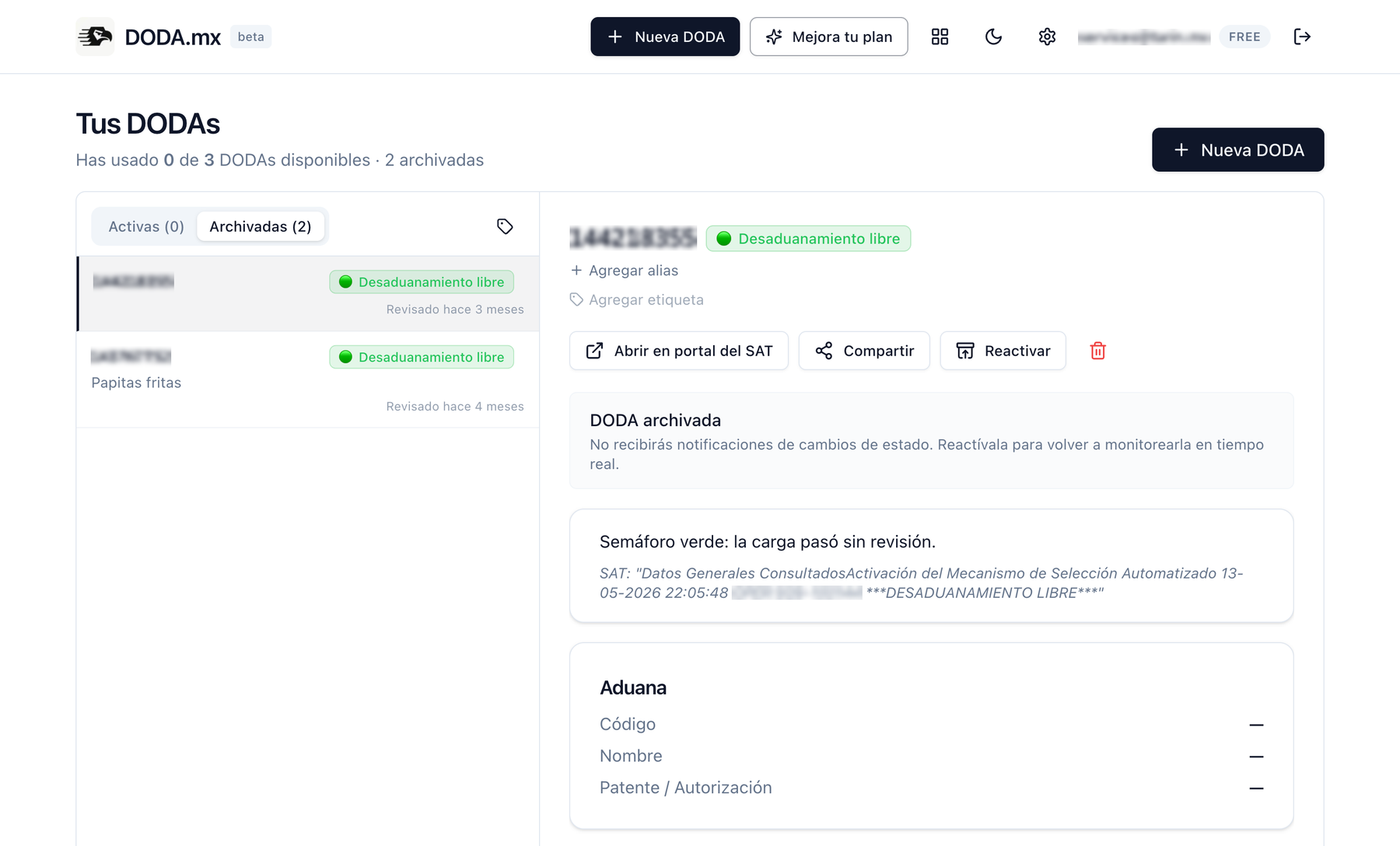Viewport: 1400px width, 846px height.
Task: Click the DODA.mx eagle logo
Action: tap(95, 37)
